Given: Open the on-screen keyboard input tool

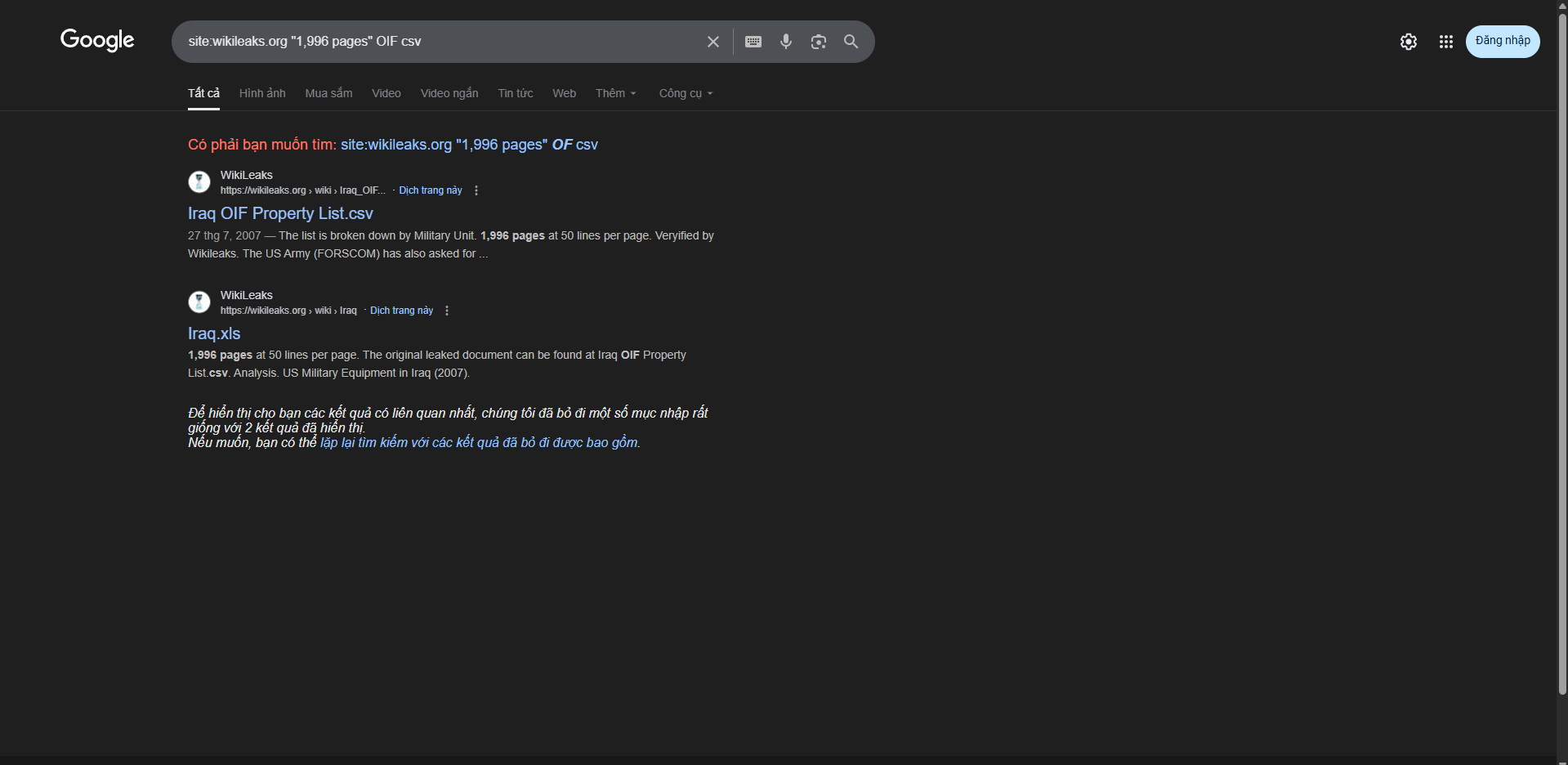Looking at the screenshot, I should tap(753, 42).
